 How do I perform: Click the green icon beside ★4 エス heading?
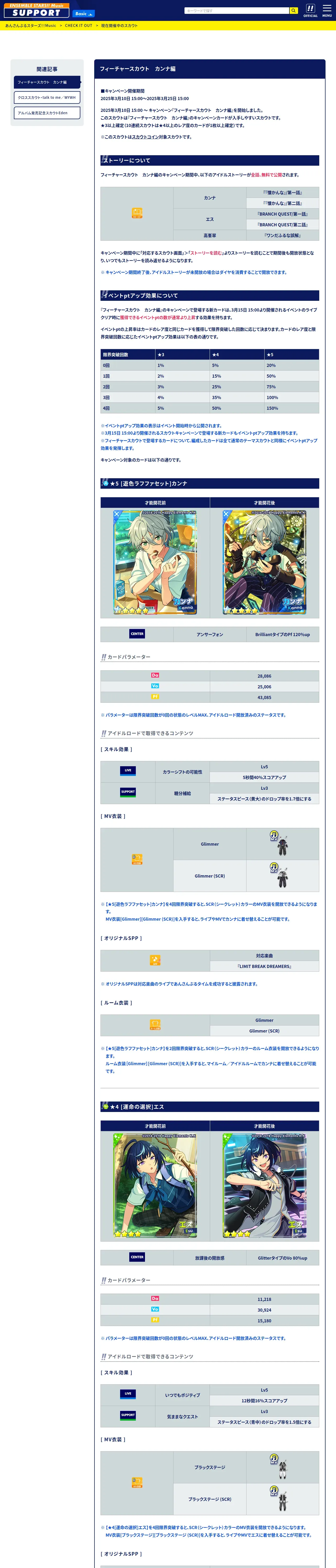click(105, 1106)
